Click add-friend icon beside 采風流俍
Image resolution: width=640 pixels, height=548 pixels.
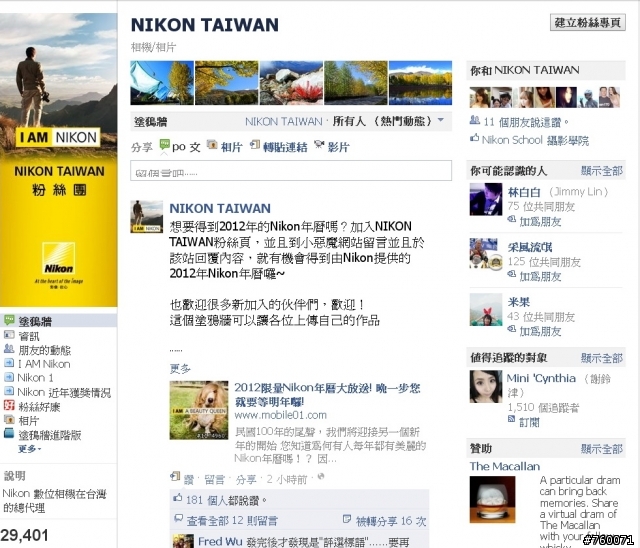tap(512, 274)
